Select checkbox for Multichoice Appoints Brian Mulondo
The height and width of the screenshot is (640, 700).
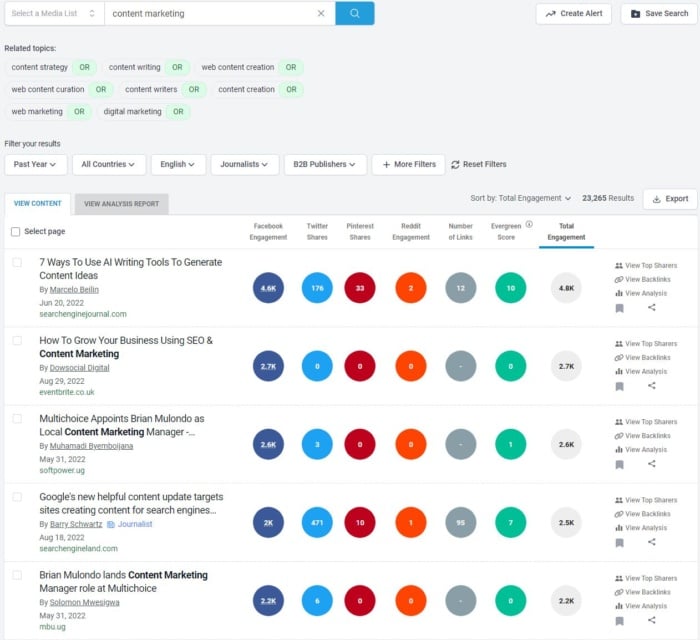[17, 419]
